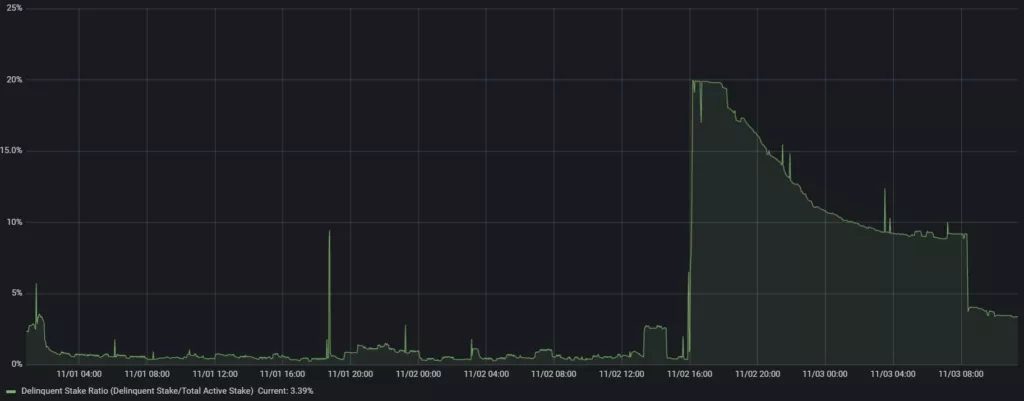1024x401 pixels.
Task: Click the 11/03 08:00 x-axis tick label
Action: click(960, 374)
